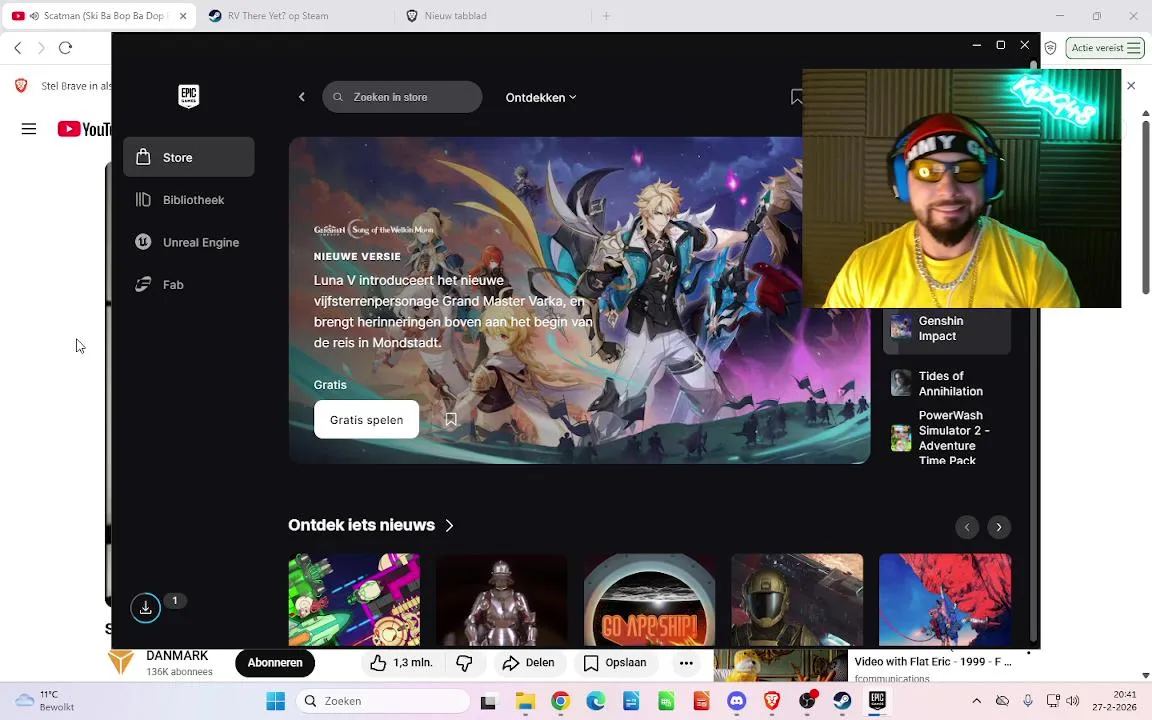The height and width of the screenshot is (720, 1152).
Task: Open the Store section in Epic sidebar
Action: point(189,157)
